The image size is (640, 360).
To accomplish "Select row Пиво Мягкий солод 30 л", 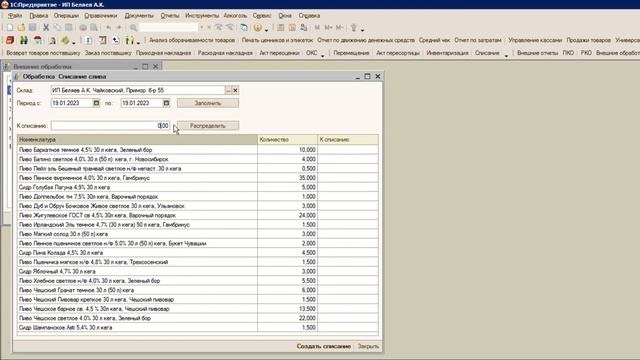I will (x=198, y=234).
